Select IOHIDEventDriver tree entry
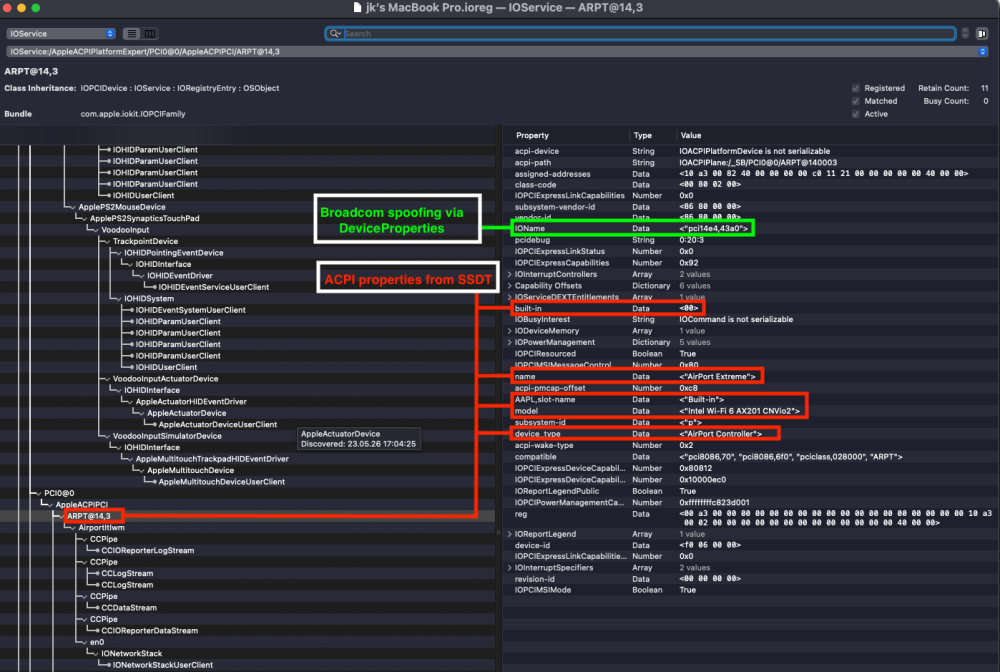The image size is (1000, 672). 180,276
